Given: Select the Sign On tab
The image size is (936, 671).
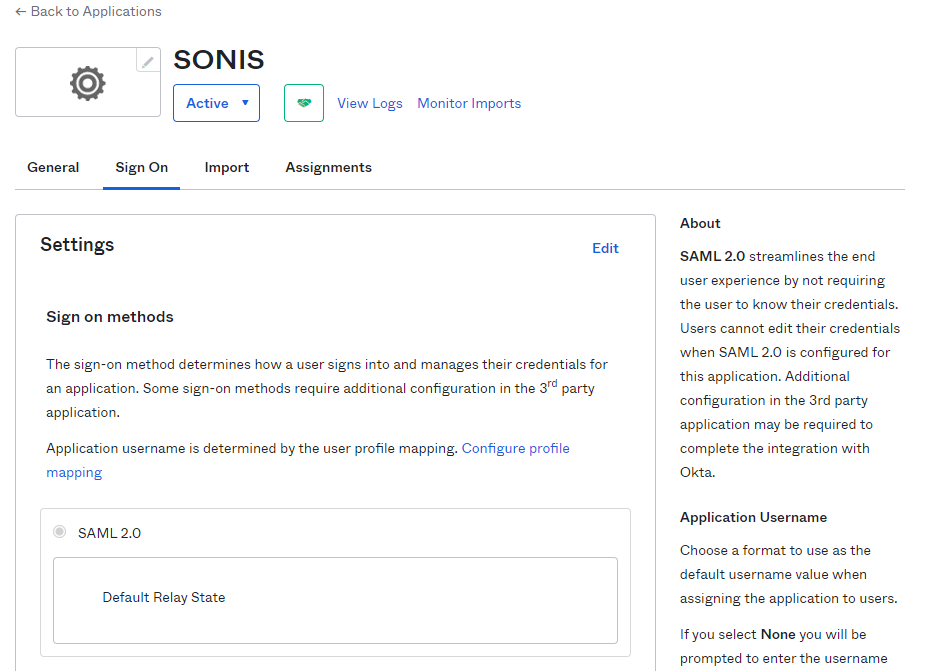Looking at the screenshot, I should [x=141, y=167].
